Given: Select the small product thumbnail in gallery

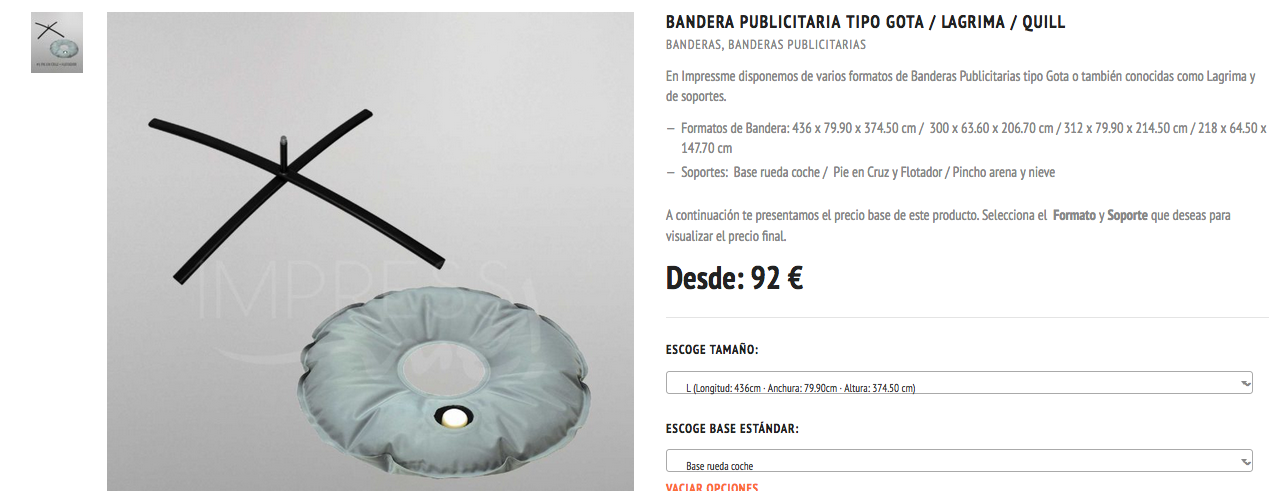Looking at the screenshot, I should (57, 43).
